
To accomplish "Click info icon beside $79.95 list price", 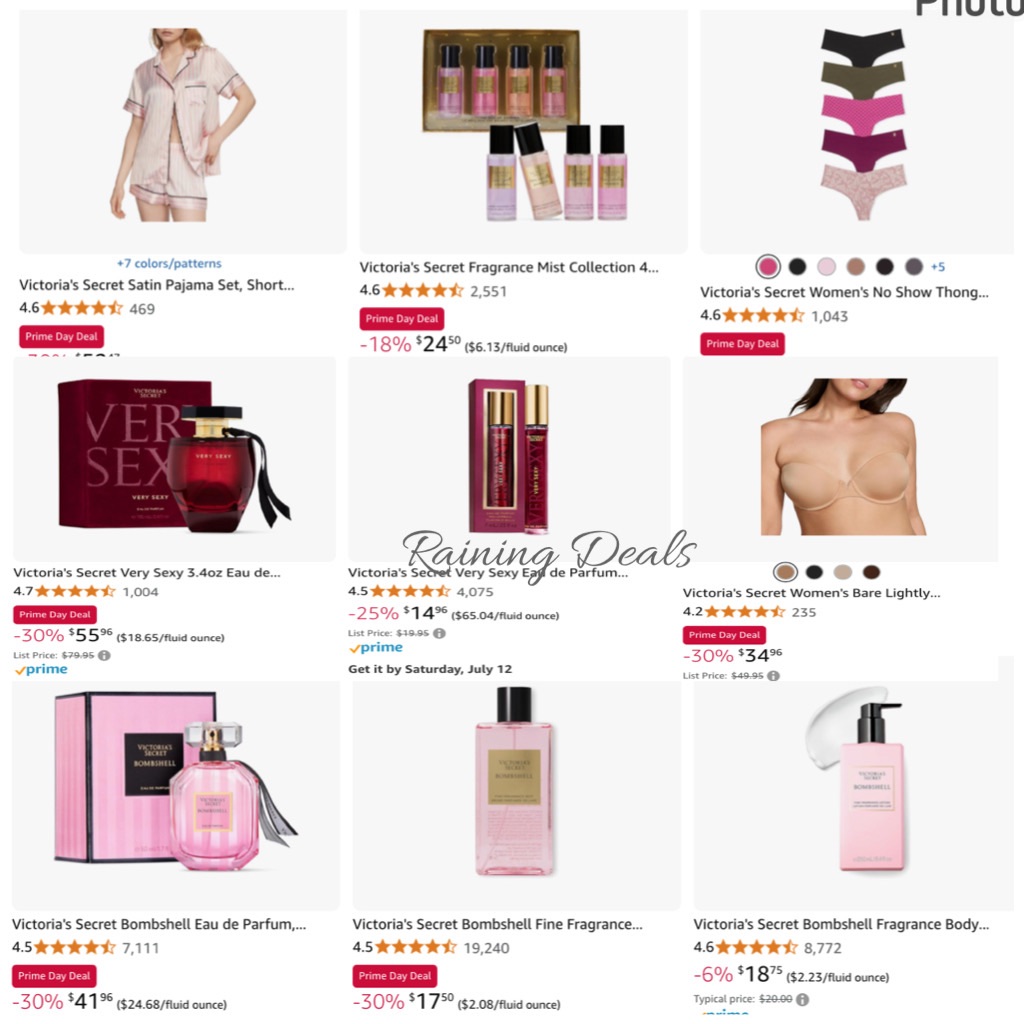I will coord(104,655).
